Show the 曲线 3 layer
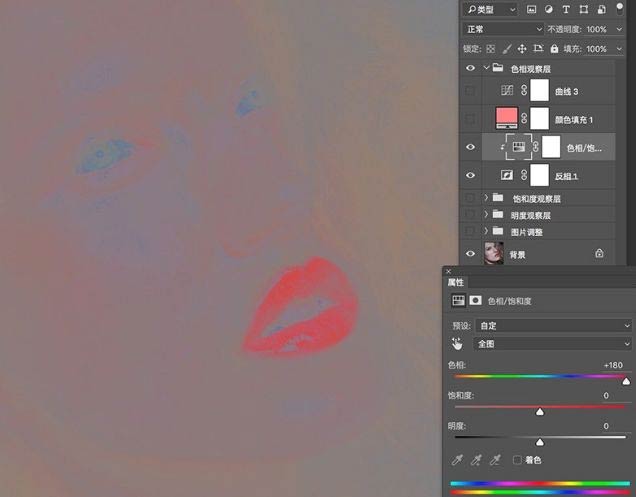This screenshot has width=636, height=497. coord(470,91)
